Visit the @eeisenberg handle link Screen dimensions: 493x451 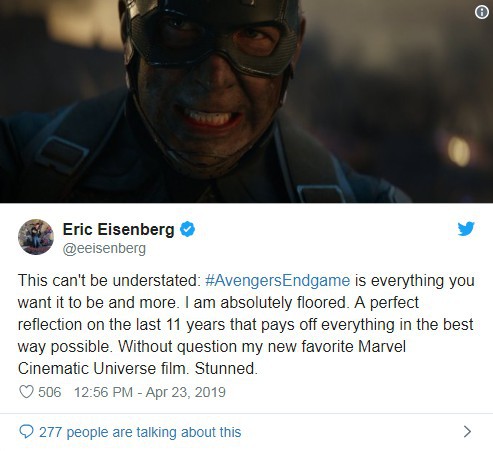[104, 249]
